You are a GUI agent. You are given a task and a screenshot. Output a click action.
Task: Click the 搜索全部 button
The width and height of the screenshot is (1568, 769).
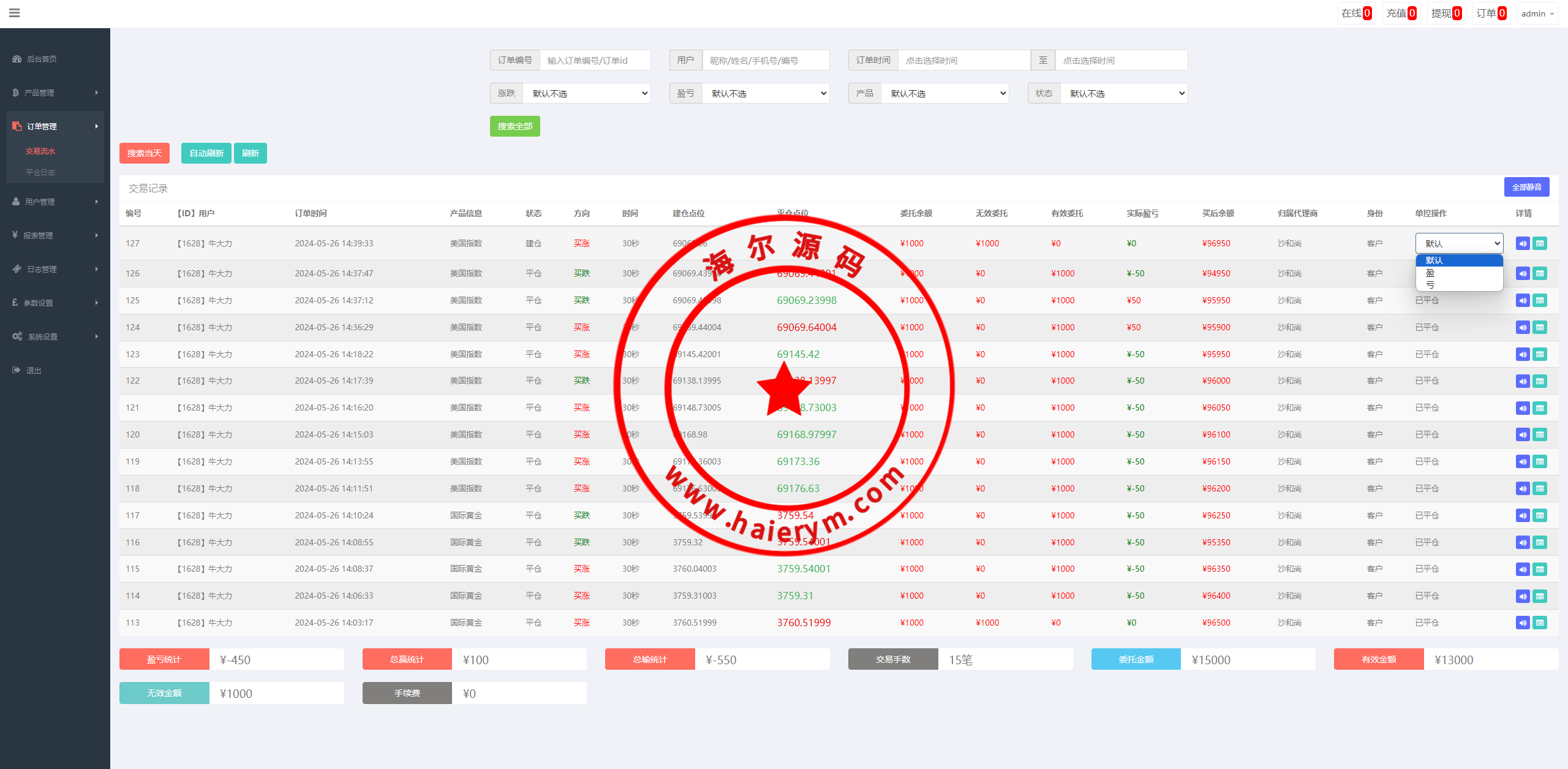pos(514,126)
